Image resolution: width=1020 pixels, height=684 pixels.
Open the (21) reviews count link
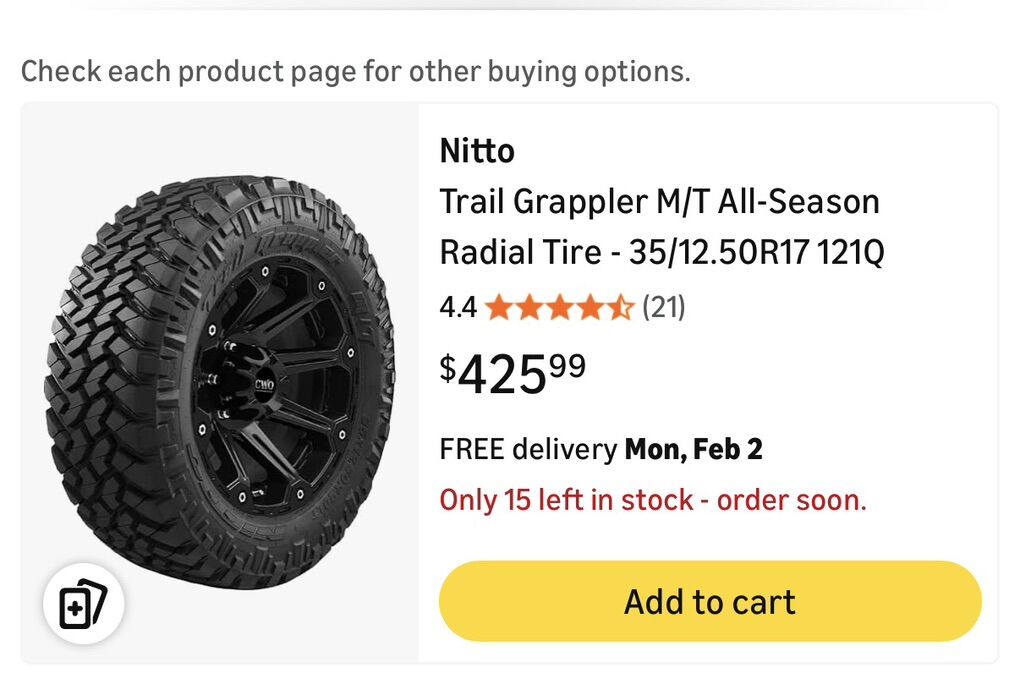(x=663, y=308)
